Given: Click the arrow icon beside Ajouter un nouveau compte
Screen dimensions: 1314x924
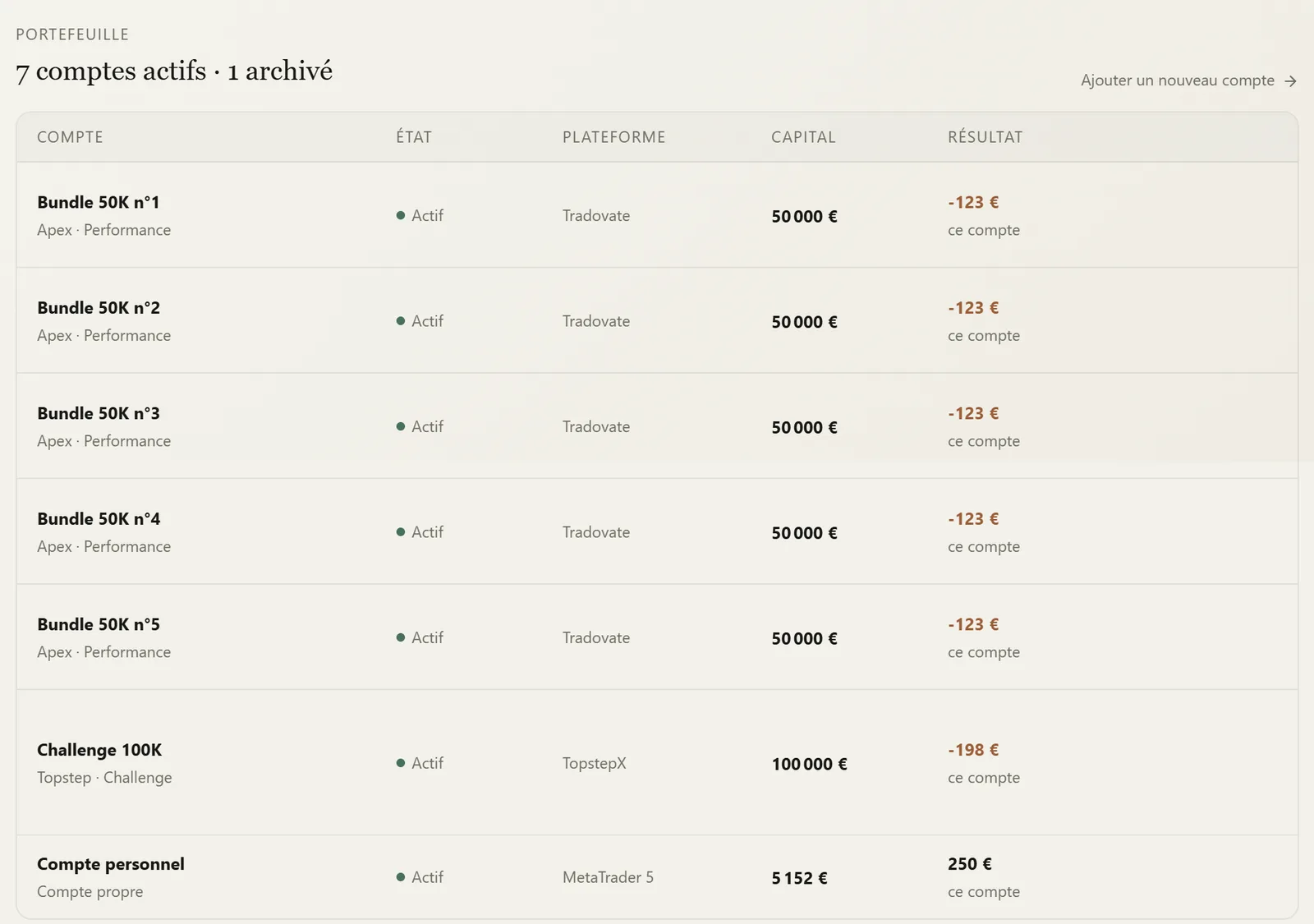Looking at the screenshot, I should [1290, 81].
